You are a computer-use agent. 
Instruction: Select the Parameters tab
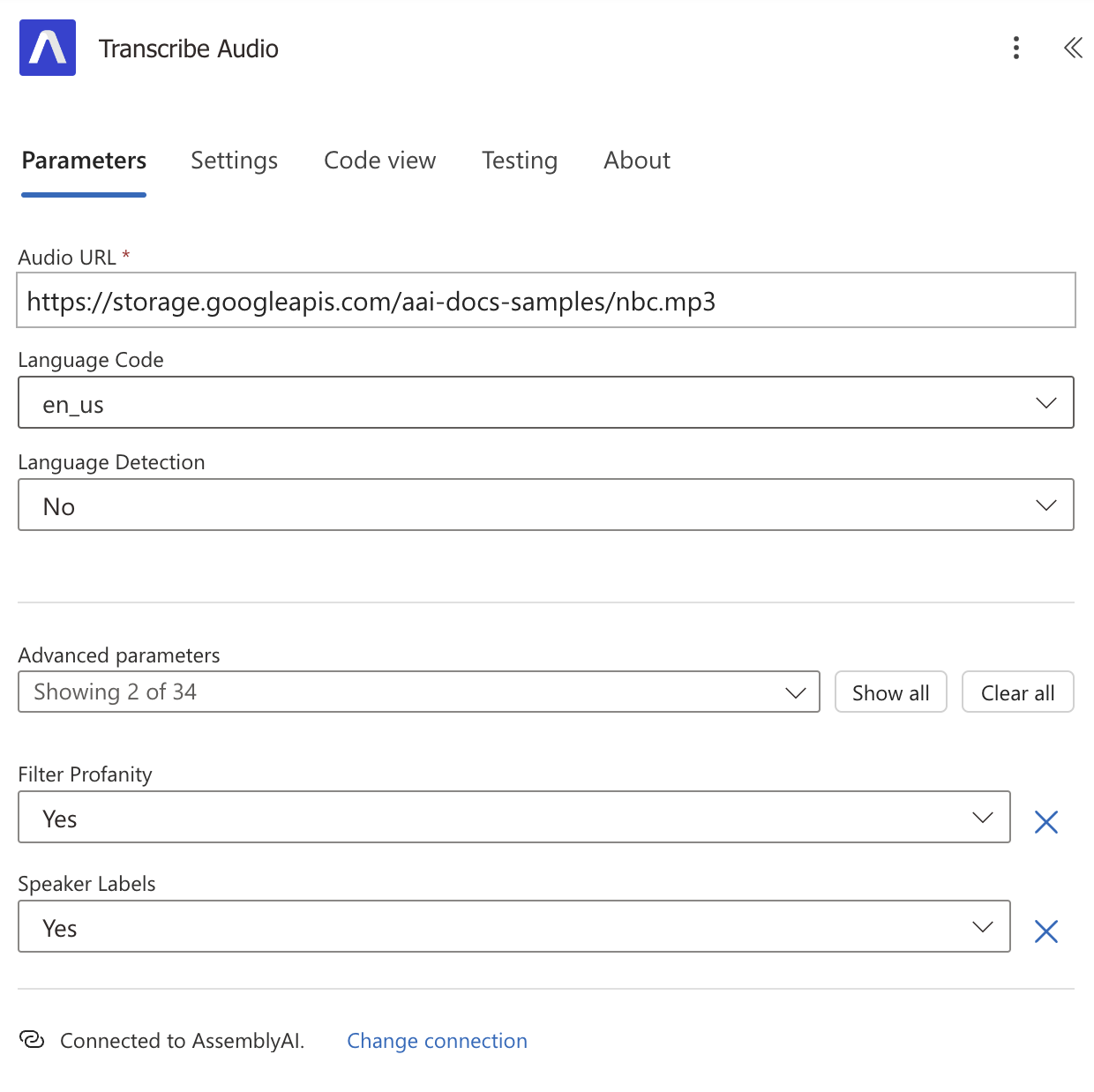(x=83, y=161)
